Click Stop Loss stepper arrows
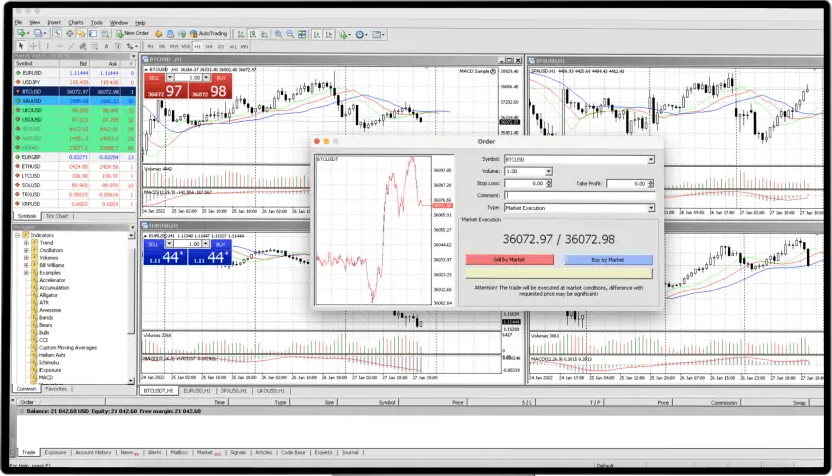The width and height of the screenshot is (832, 476). [548, 184]
